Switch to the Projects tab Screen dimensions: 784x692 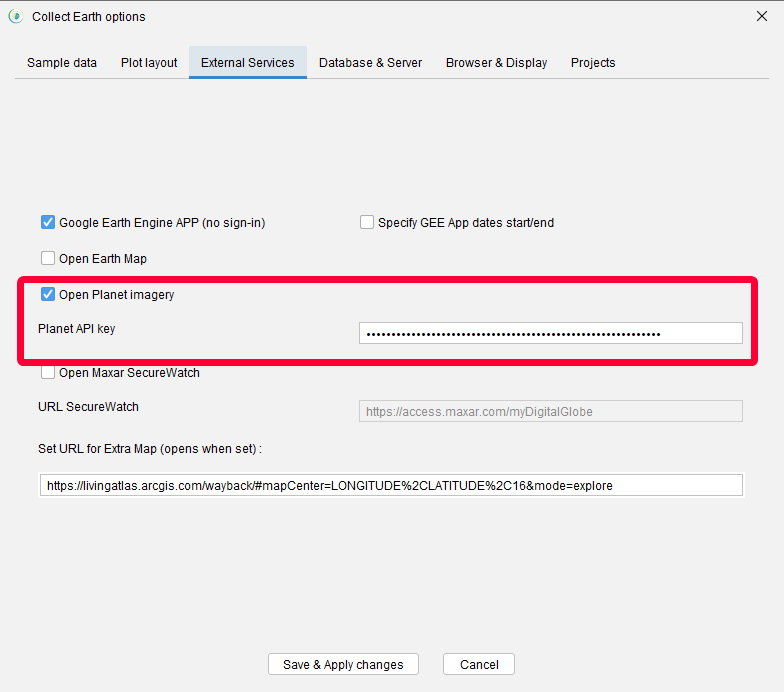593,63
